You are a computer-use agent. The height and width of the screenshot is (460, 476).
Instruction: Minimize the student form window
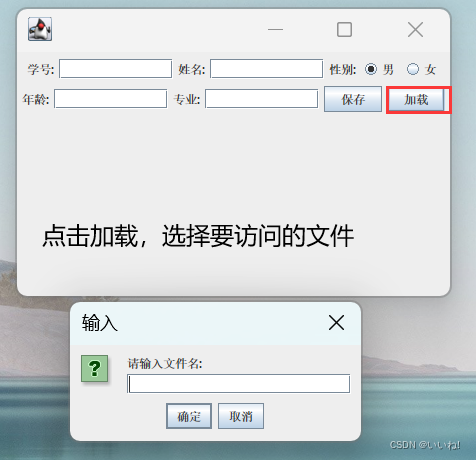point(275,29)
